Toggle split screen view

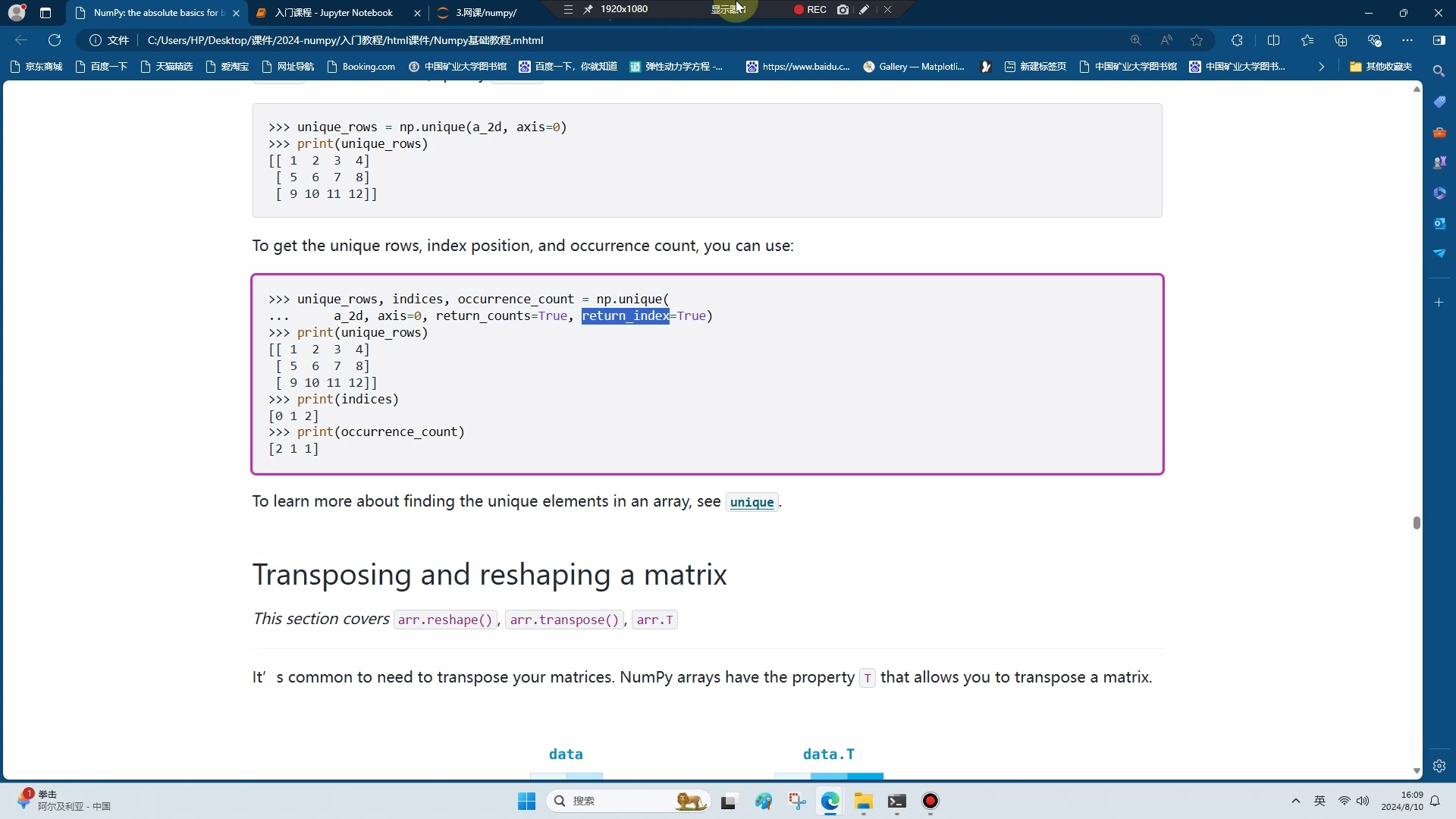tap(1273, 40)
